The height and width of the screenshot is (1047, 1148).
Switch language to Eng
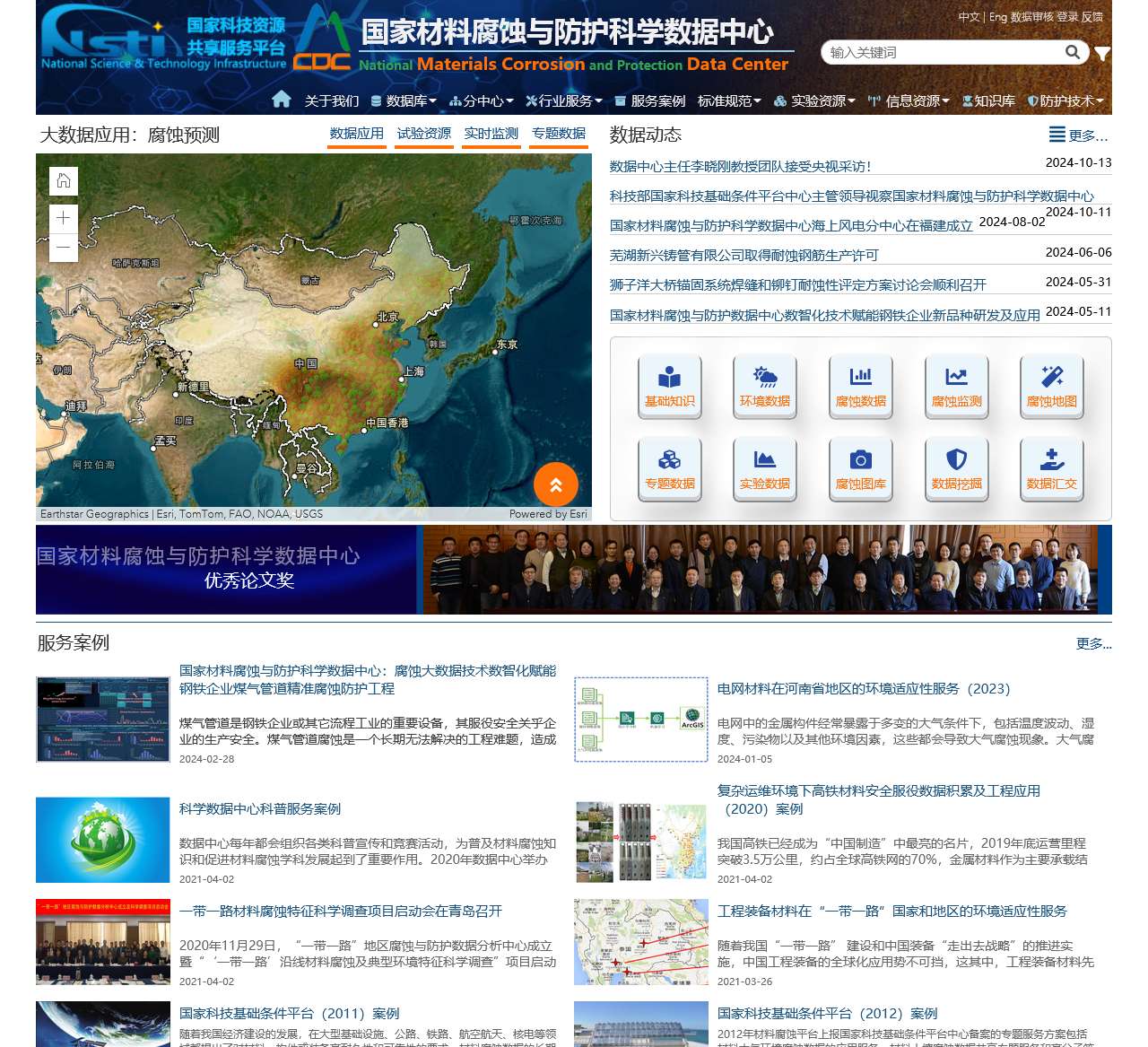(998, 16)
